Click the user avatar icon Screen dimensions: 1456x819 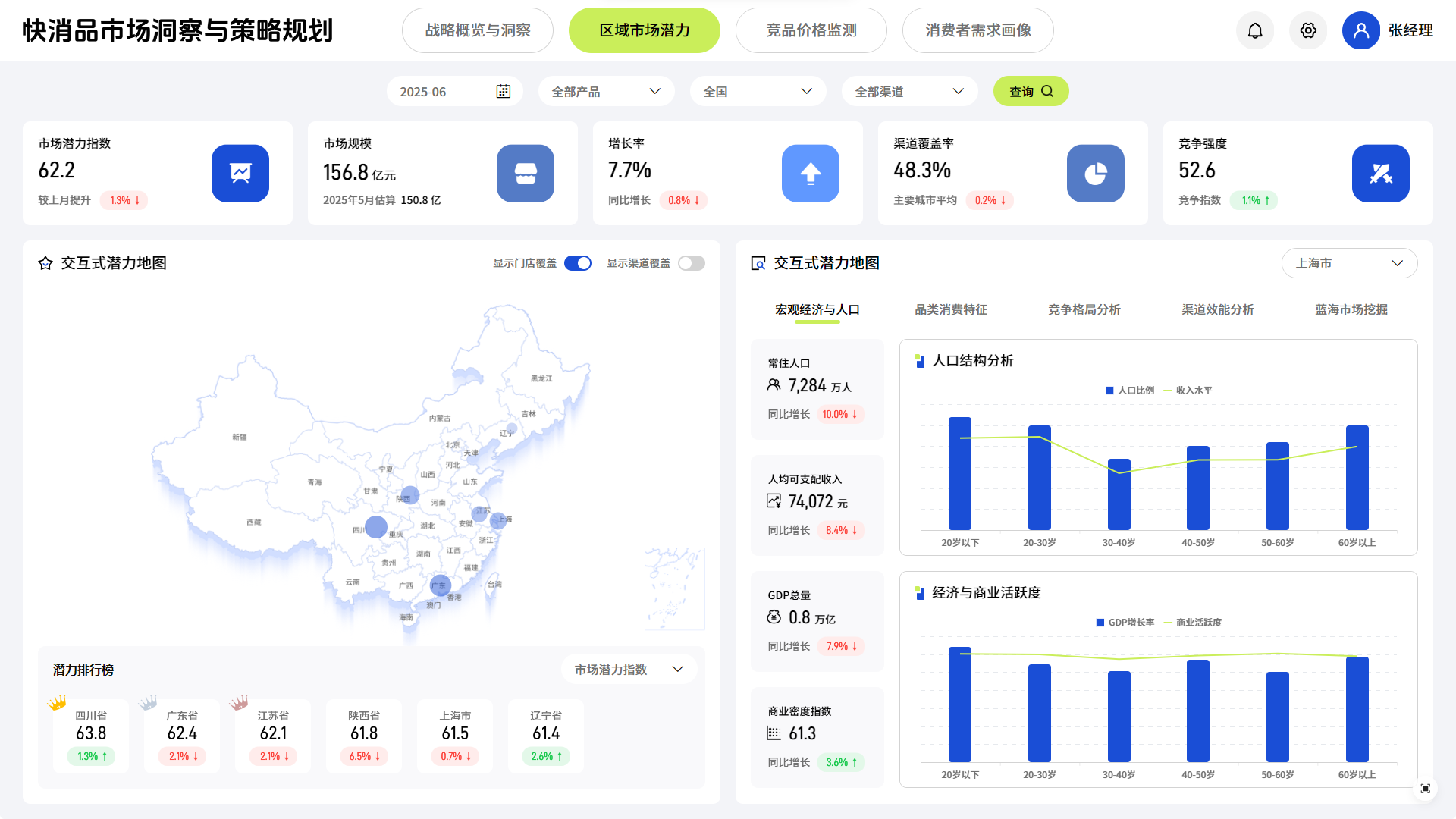[x=1361, y=30]
